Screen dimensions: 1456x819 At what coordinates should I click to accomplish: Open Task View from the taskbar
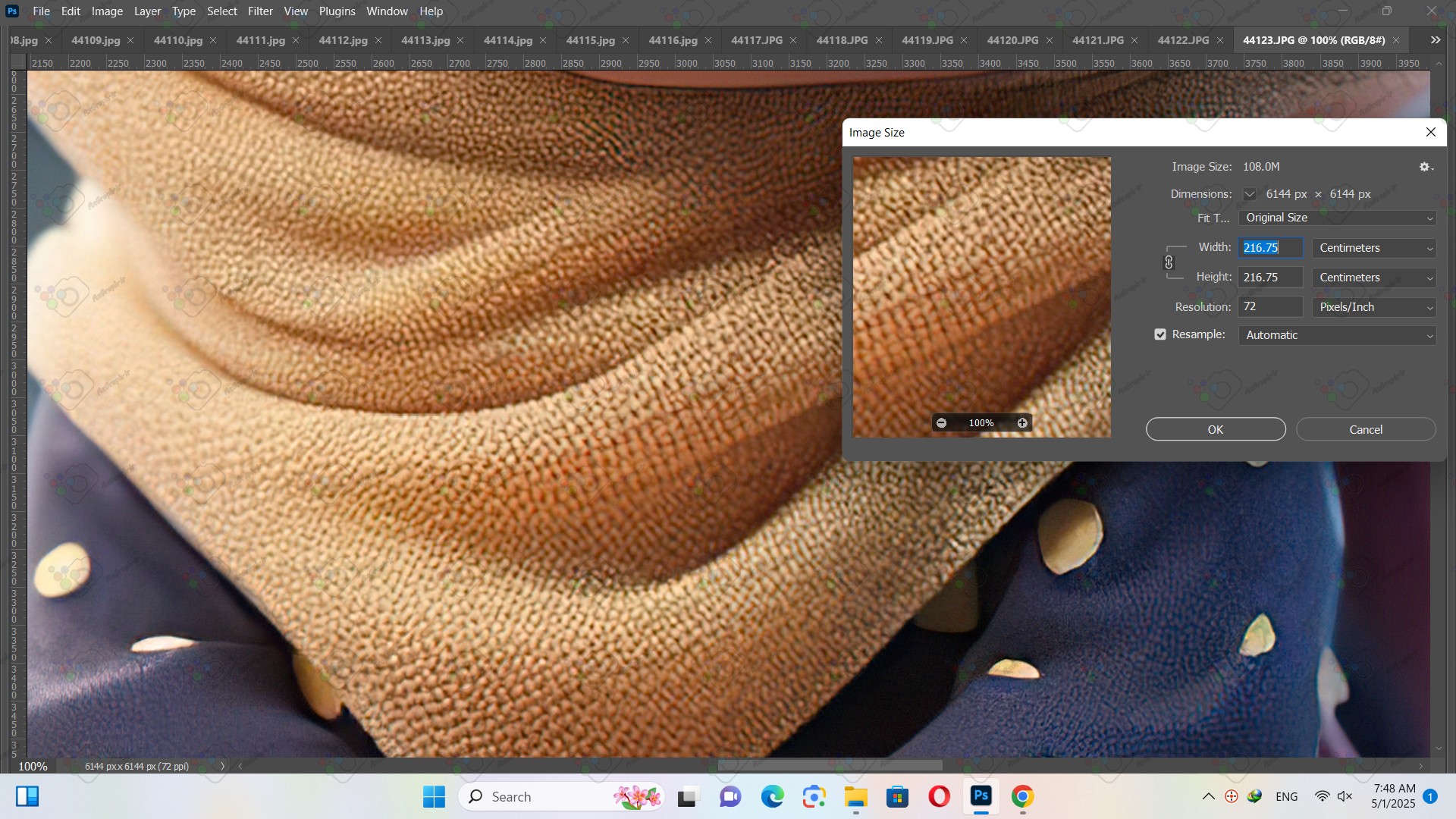687,796
